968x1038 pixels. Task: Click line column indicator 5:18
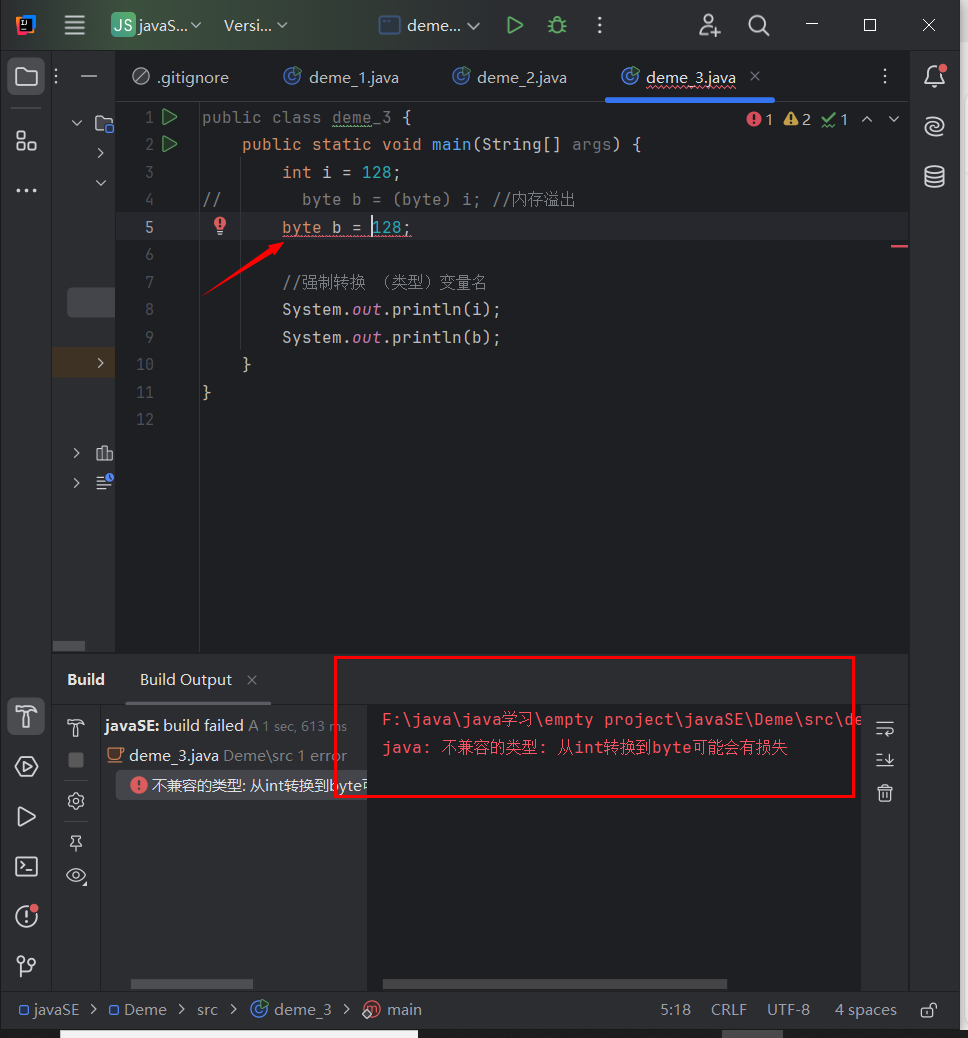pyautogui.click(x=675, y=1010)
